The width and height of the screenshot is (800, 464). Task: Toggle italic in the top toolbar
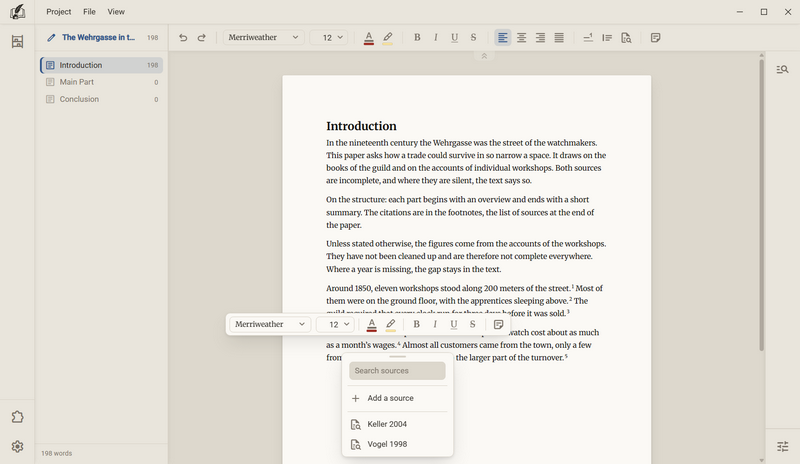point(436,38)
